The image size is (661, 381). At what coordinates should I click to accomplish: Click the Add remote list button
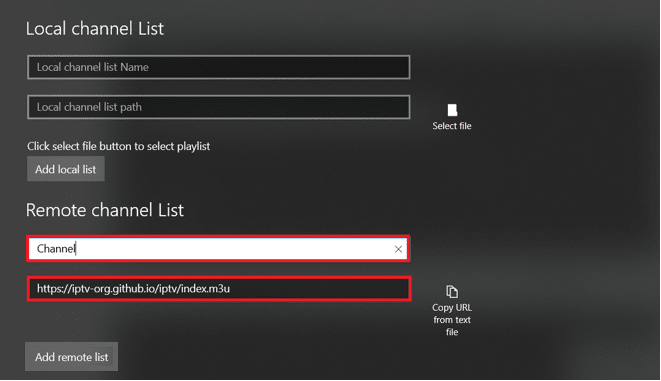point(72,357)
